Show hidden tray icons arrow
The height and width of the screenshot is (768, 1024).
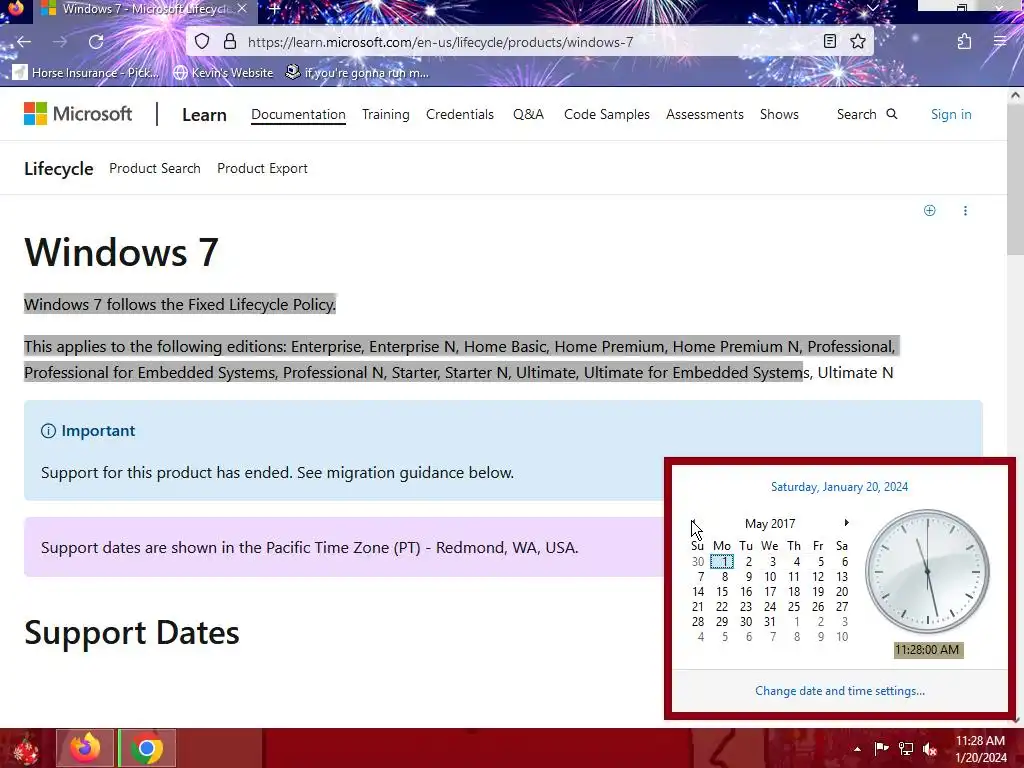(x=857, y=749)
